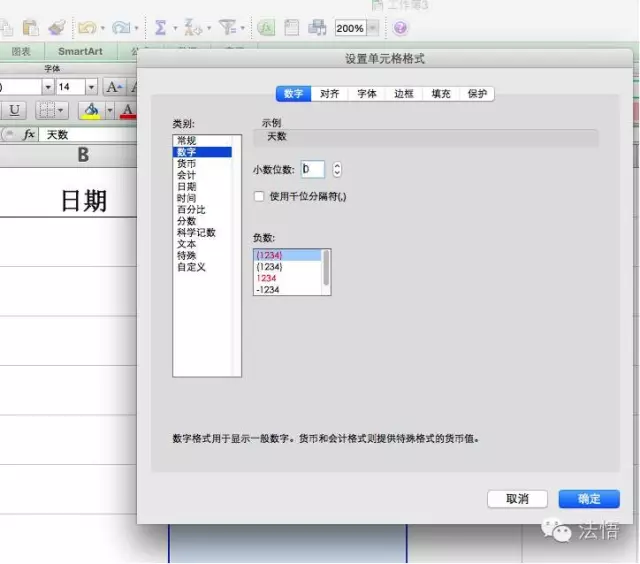640x564 pixels.
Task: Click the Redo arrow icon
Action: tap(121, 28)
